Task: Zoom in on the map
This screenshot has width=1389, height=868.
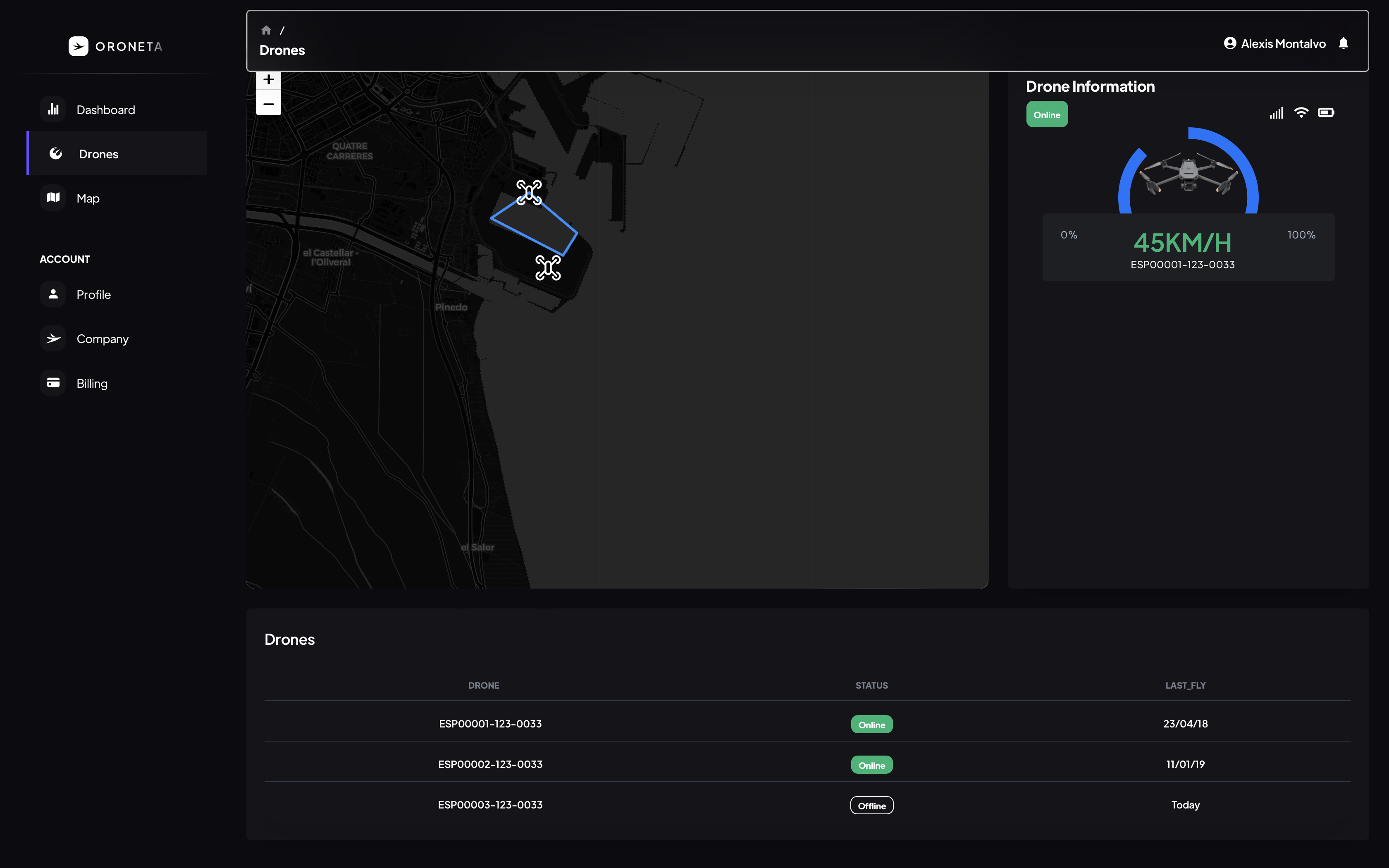Action: click(268, 80)
